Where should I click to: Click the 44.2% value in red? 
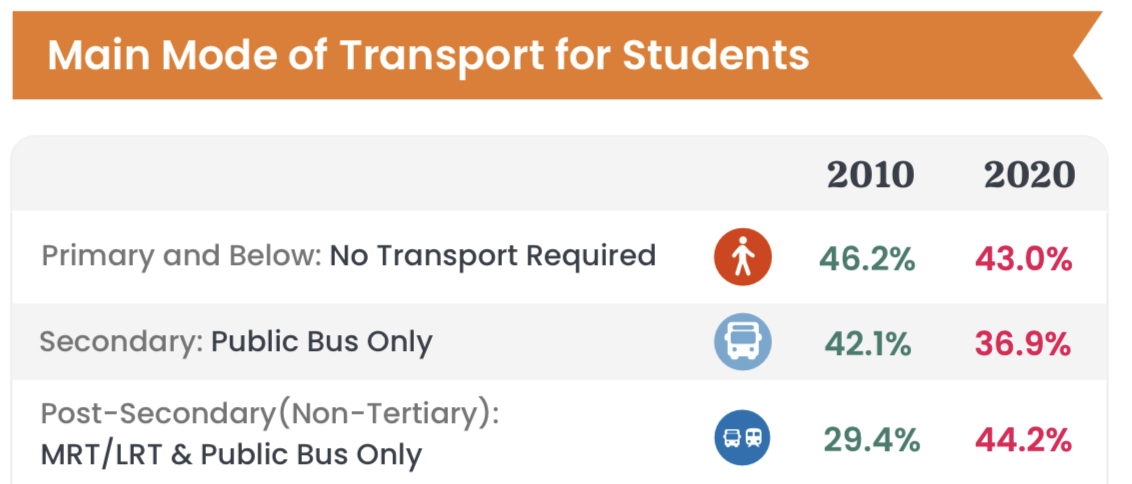(x=1023, y=439)
